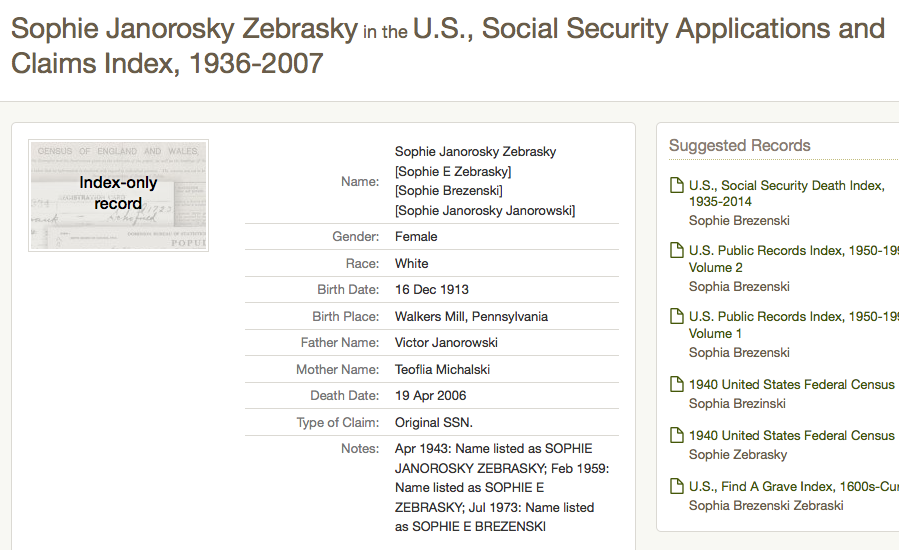The height and width of the screenshot is (550, 899).
Task: Click father name Victor Janorowski
Action: [x=446, y=343]
